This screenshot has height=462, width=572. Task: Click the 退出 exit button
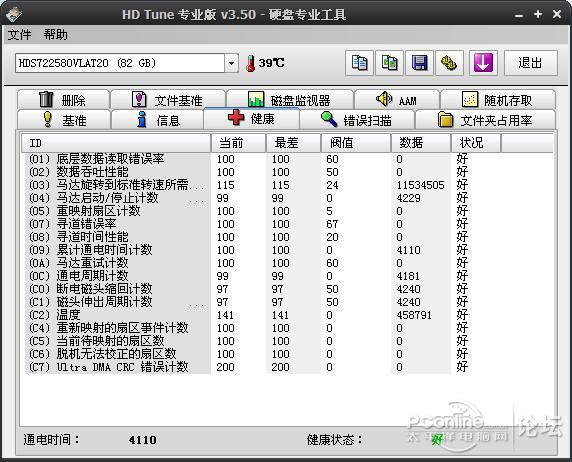pos(531,63)
